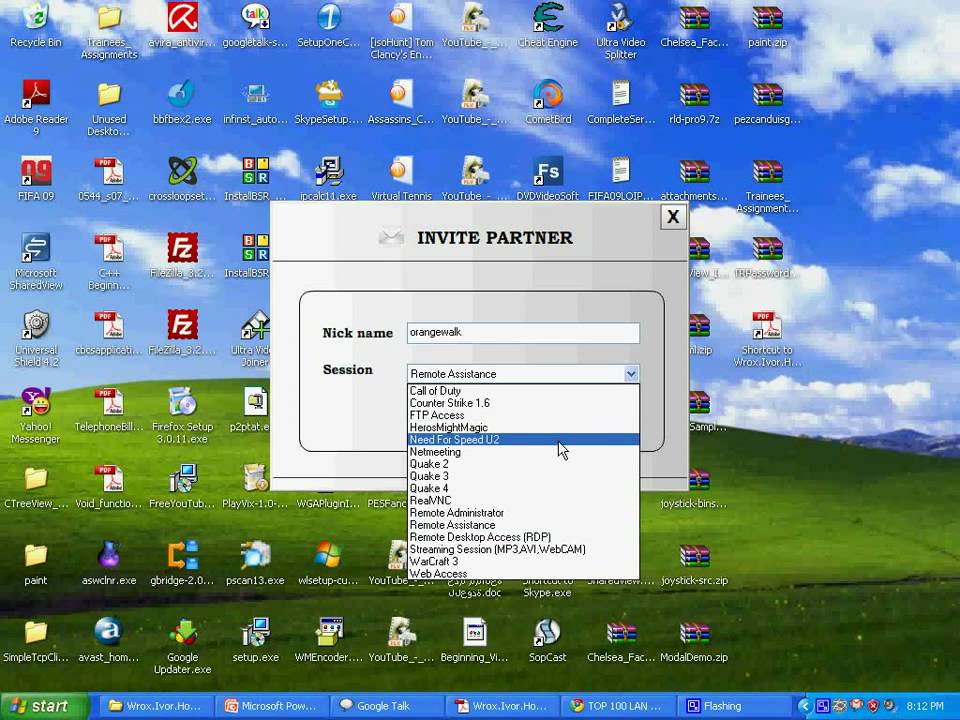The height and width of the screenshot is (720, 960).
Task: Open the Trainees_Assignments folder icon
Action: 109,32
